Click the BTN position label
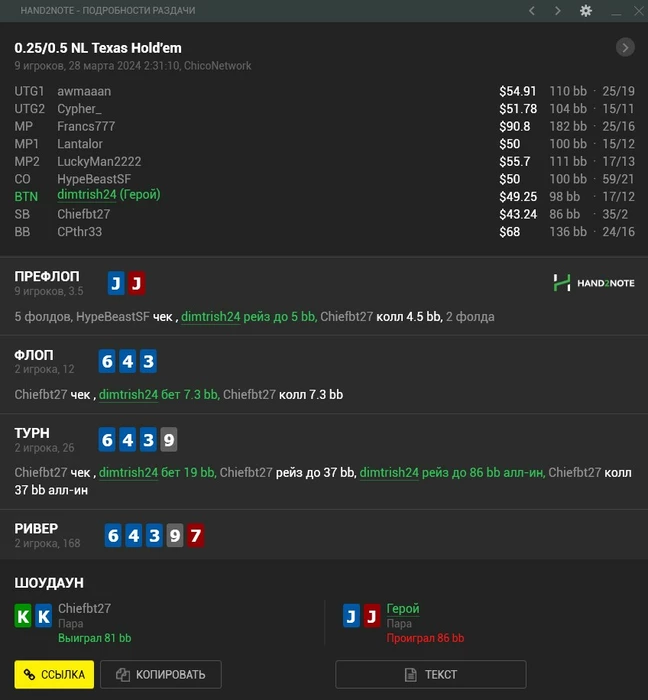 [26, 196]
